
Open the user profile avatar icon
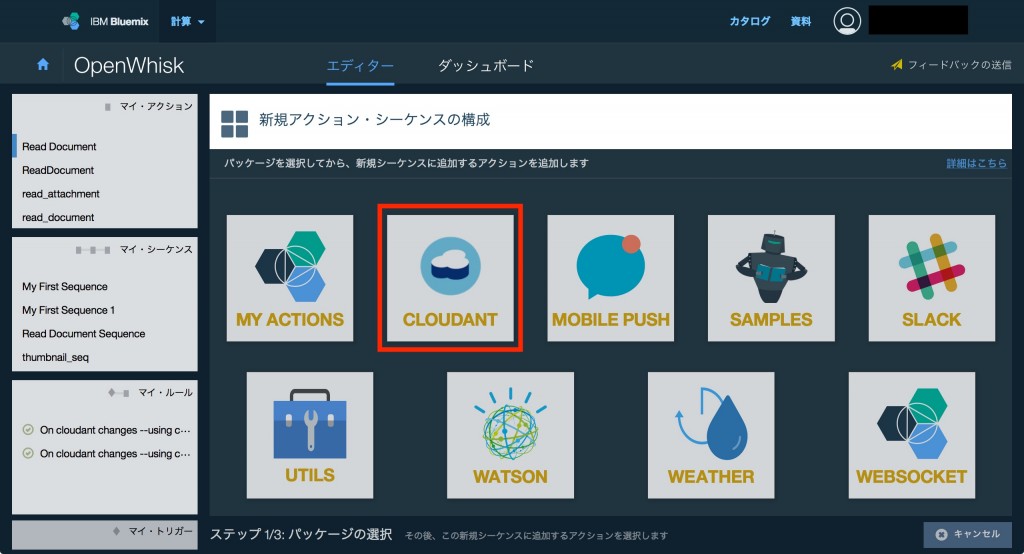click(847, 21)
